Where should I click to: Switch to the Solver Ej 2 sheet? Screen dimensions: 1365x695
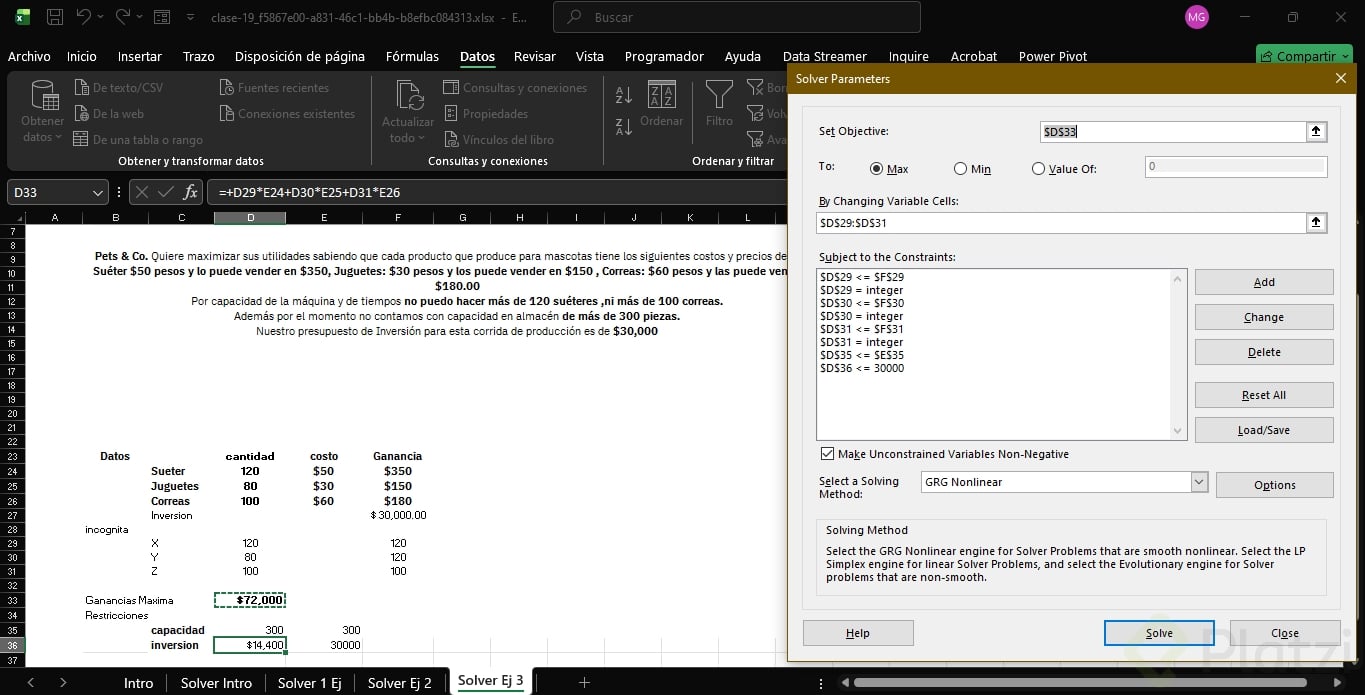tap(399, 682)
